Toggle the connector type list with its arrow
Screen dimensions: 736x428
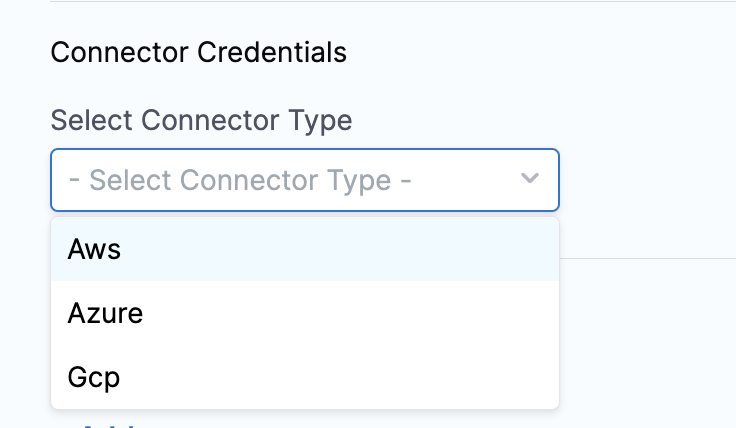tap(530, 180)
